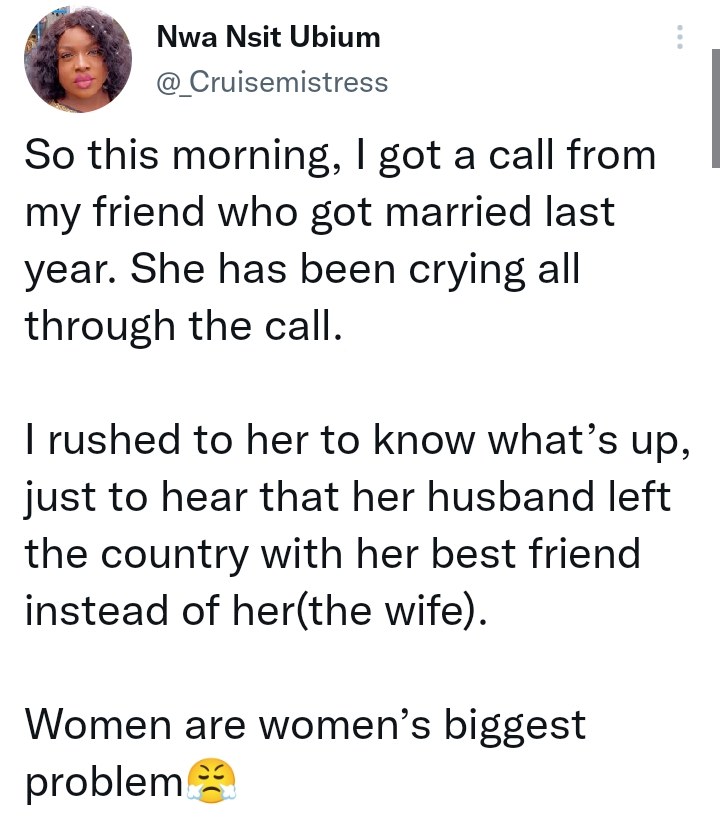
Task: Click the word "married" in the tweet
Action: pos(458,212)
